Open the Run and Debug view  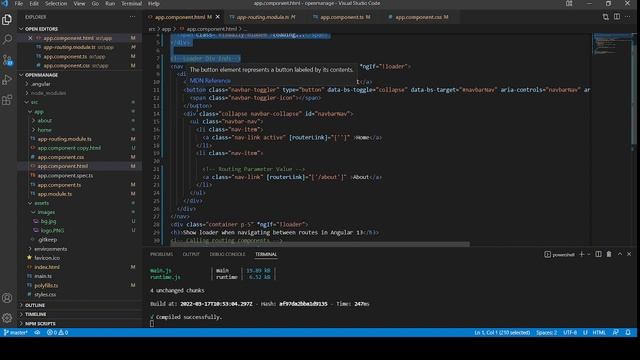point(7,80)
